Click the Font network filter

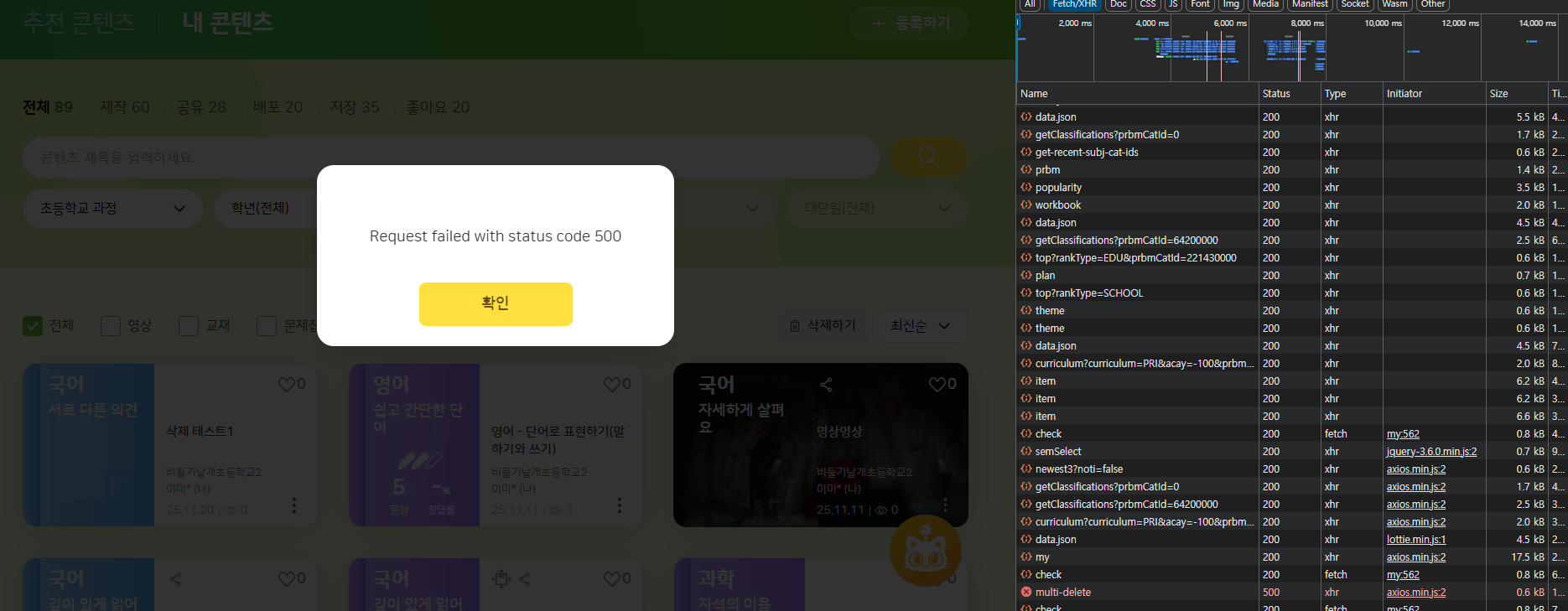(1201, 4)
